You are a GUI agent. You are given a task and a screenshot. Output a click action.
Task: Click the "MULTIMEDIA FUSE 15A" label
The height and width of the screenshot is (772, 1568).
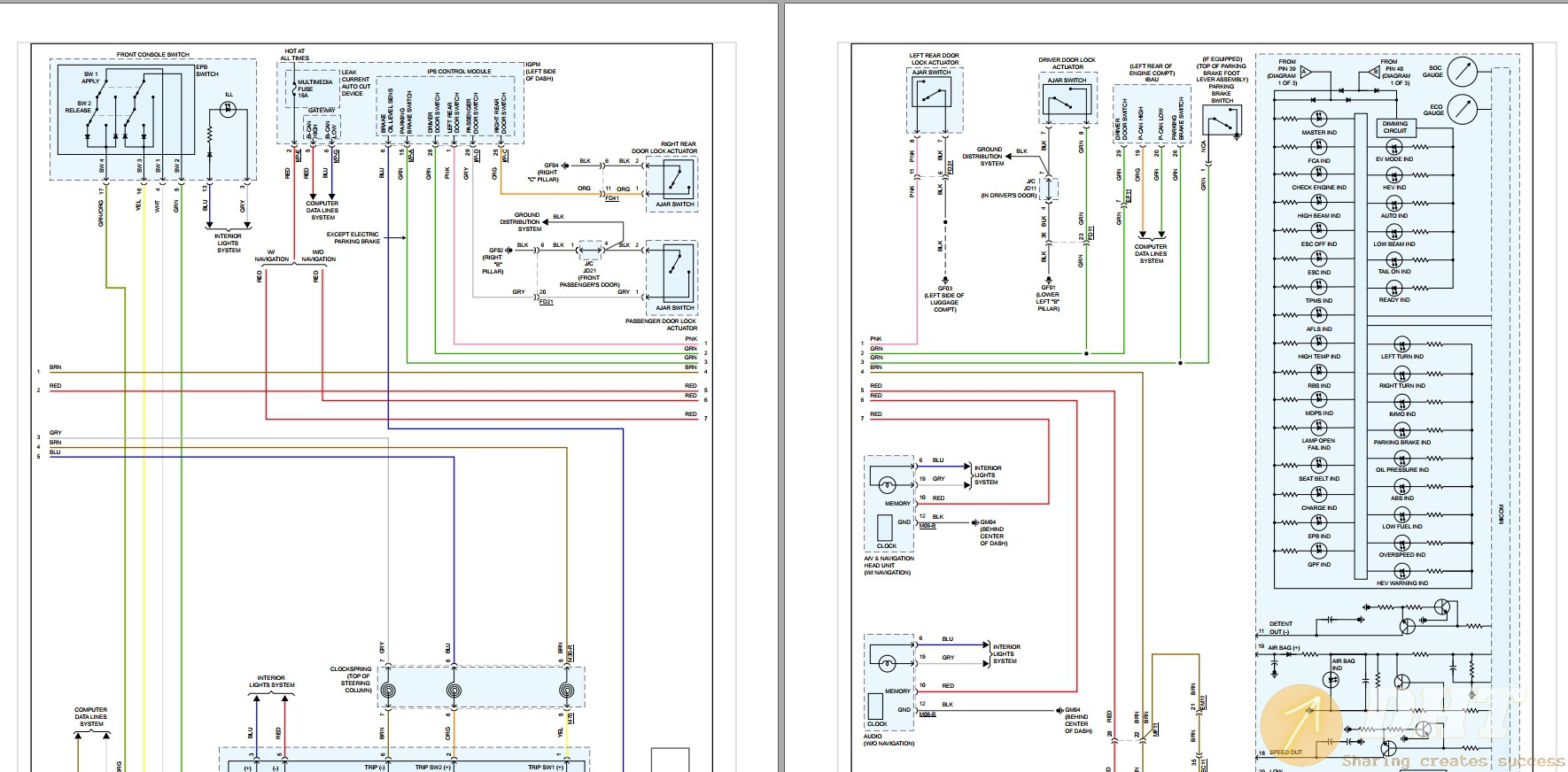315,89
